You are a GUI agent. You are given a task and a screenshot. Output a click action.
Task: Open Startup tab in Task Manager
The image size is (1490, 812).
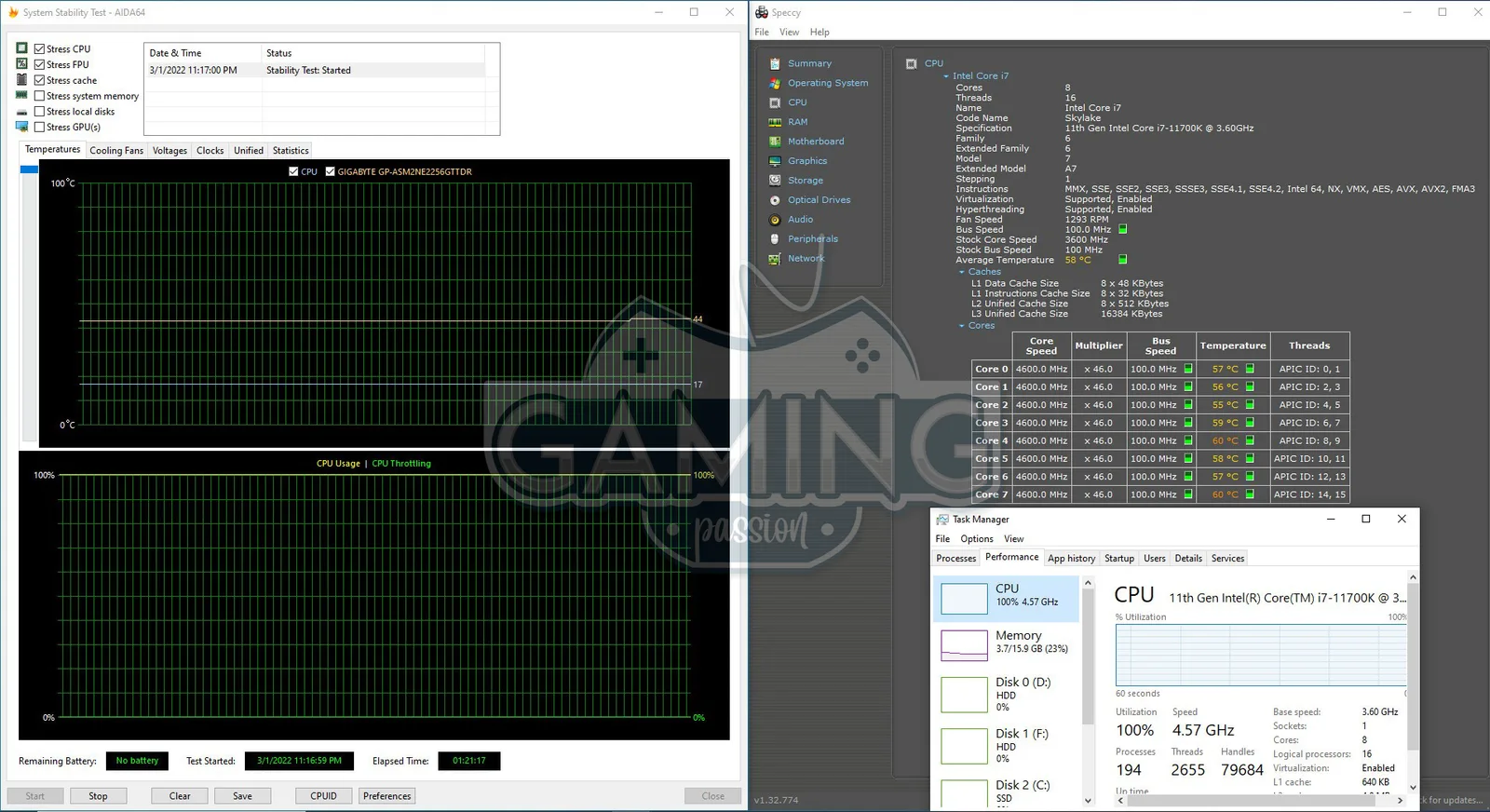pyautogui.click(x=1119, y=559)
